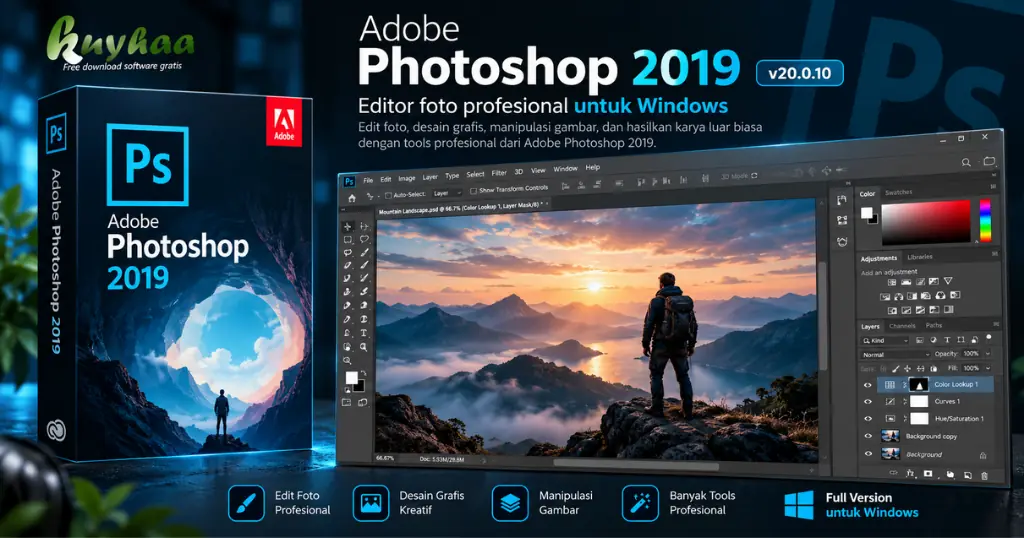Enable Show Transform Controls checkbox
1024x538 pixels.
pos(473,191)
